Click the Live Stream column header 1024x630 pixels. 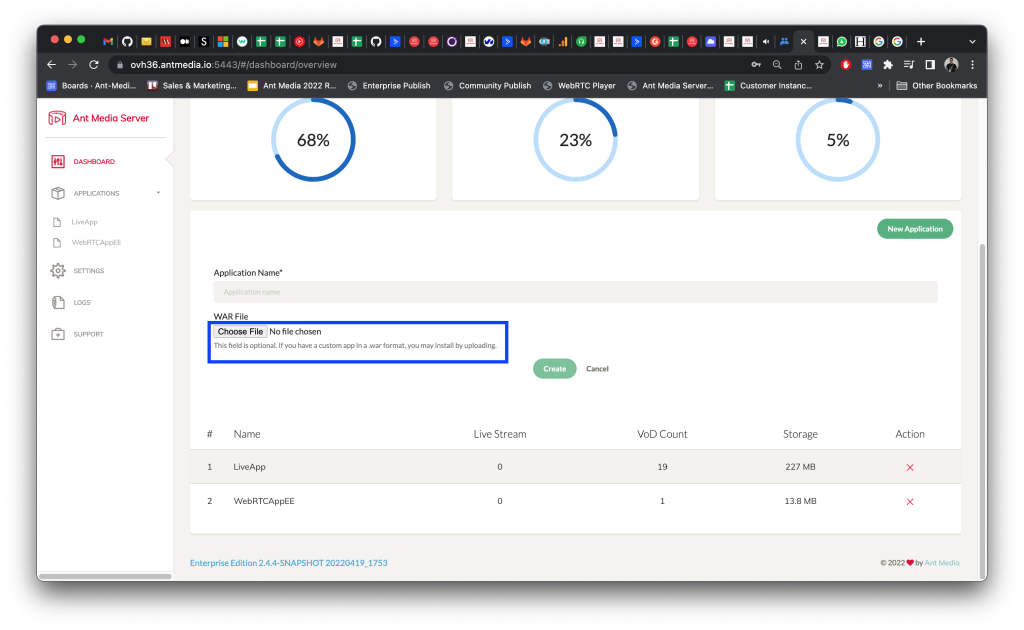click(500, 434)
